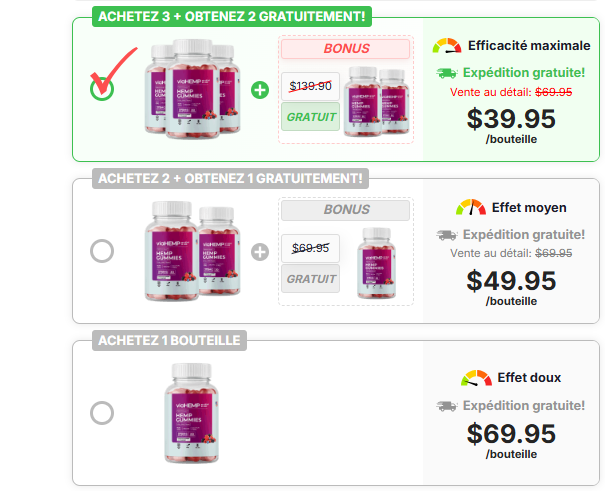Click the gray plus icon in second offer

[260, 252]
